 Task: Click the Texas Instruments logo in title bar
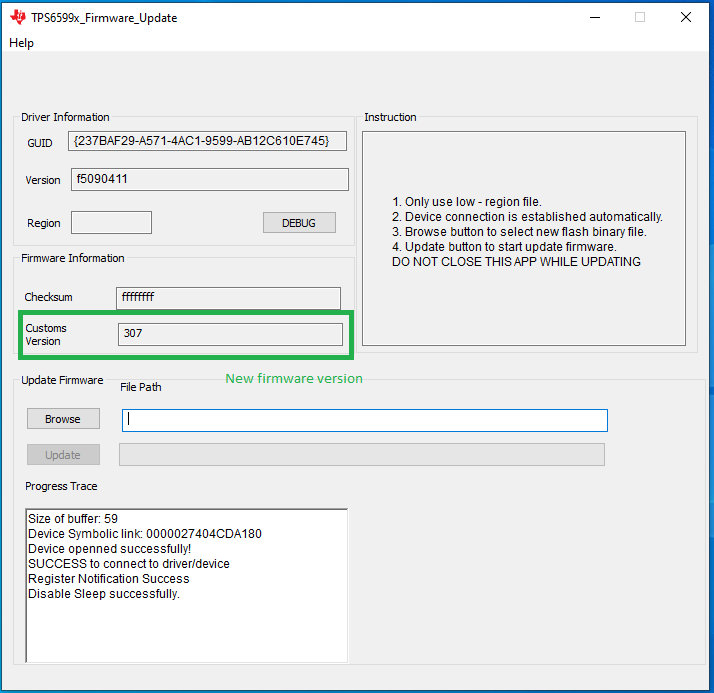pyautogui.click(x=18, y=17)
